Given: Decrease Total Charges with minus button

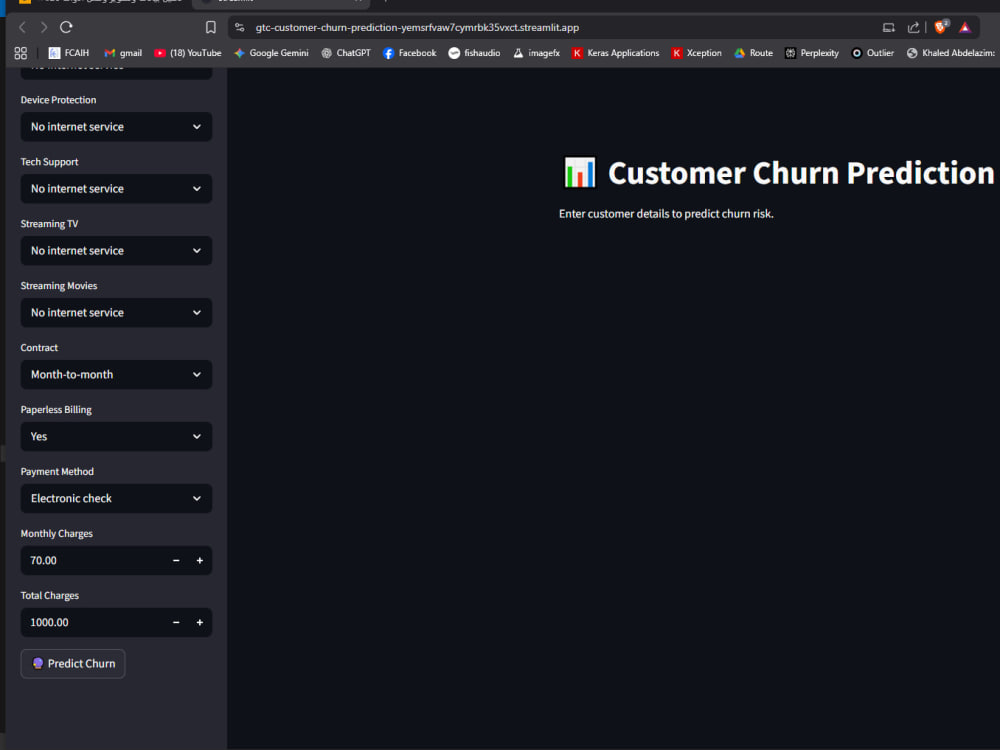Looking at the screenshot, I should (x=176, y=622).
